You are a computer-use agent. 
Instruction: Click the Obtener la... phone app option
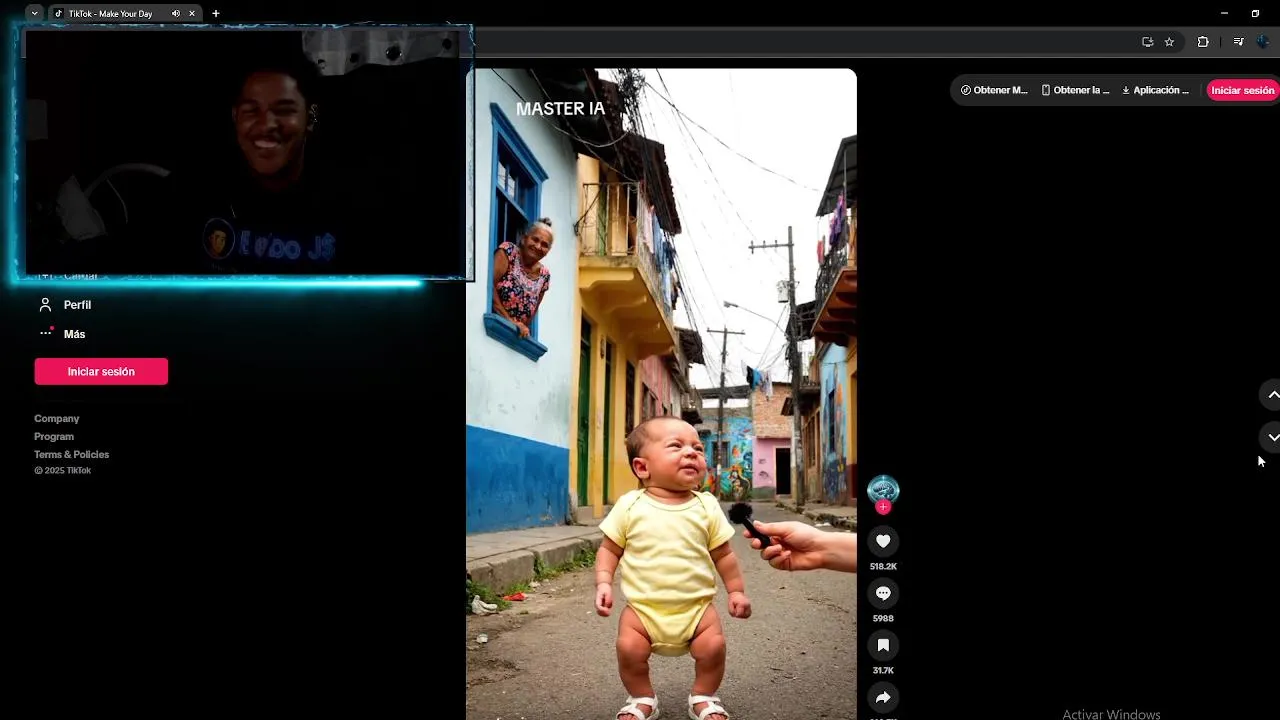[1075, 90]
